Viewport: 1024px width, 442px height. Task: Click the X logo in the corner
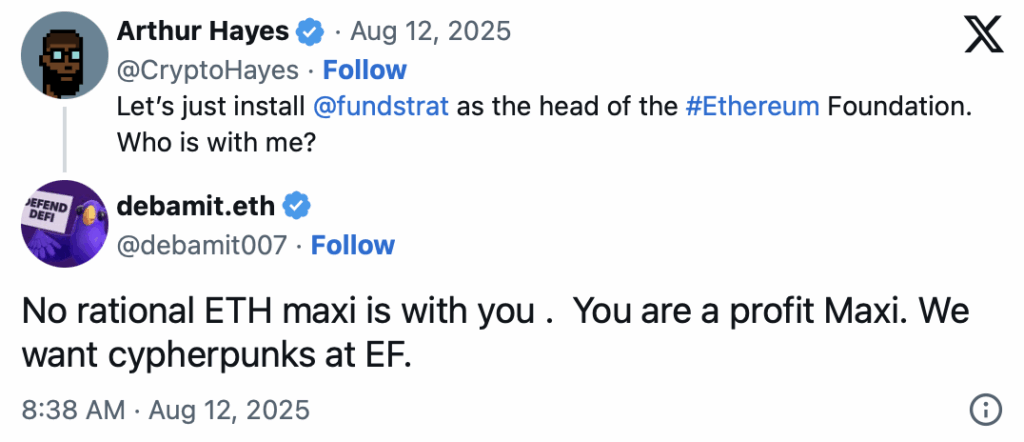[984, 35]
